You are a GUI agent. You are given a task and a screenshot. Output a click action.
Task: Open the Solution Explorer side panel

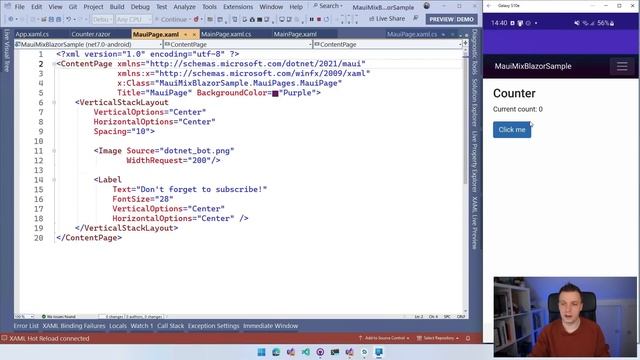(x=474, y=102)
